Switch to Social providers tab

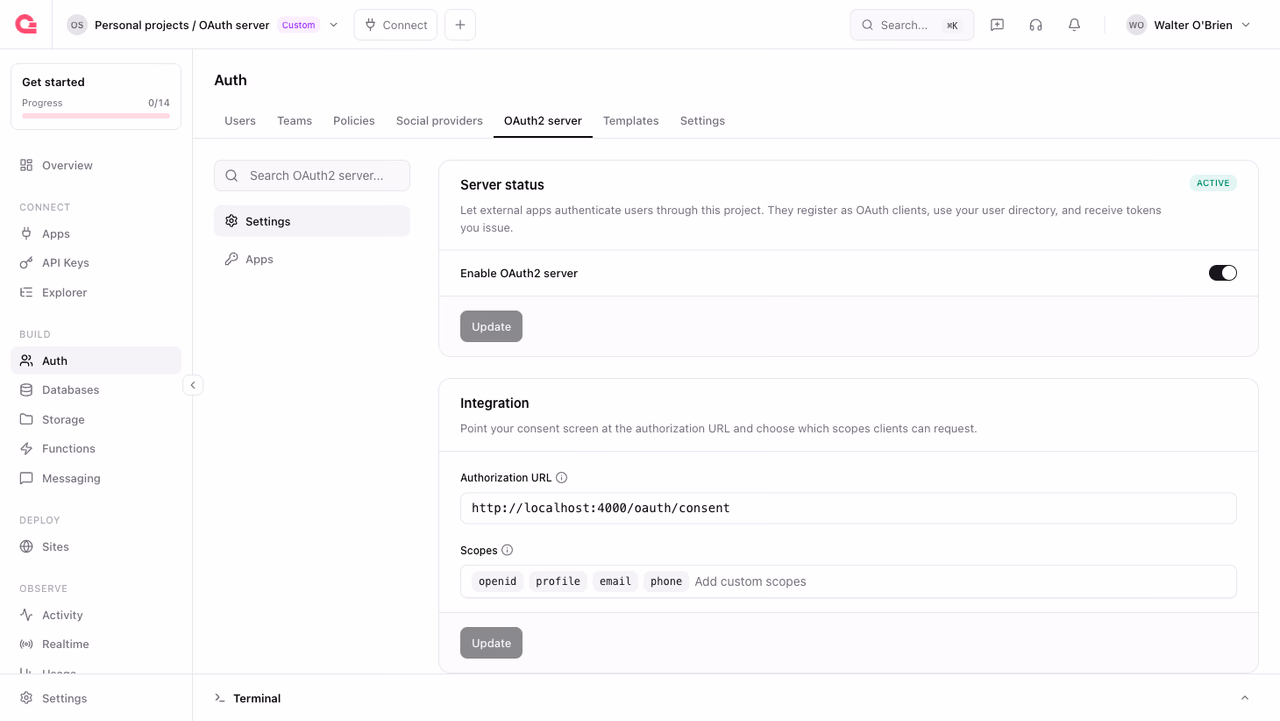click(x=439, y=121)
